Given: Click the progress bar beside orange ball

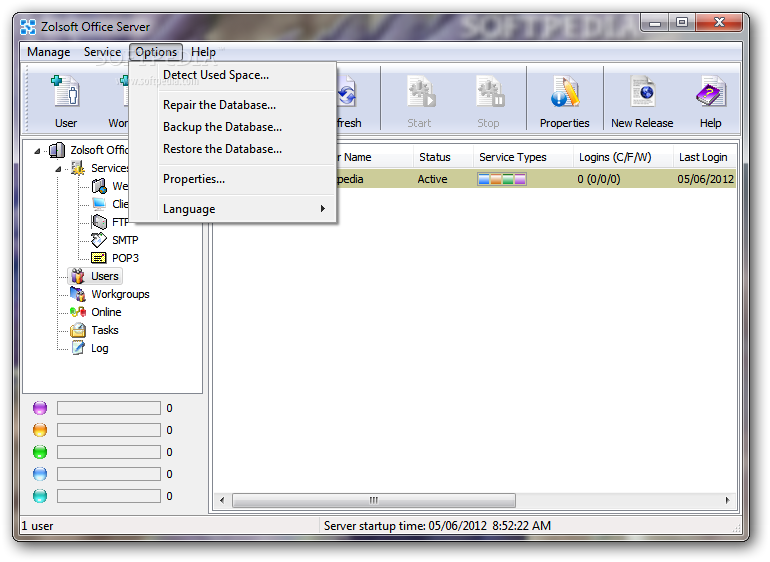Looking at the screenshot, I should click(x=109, y=430).
